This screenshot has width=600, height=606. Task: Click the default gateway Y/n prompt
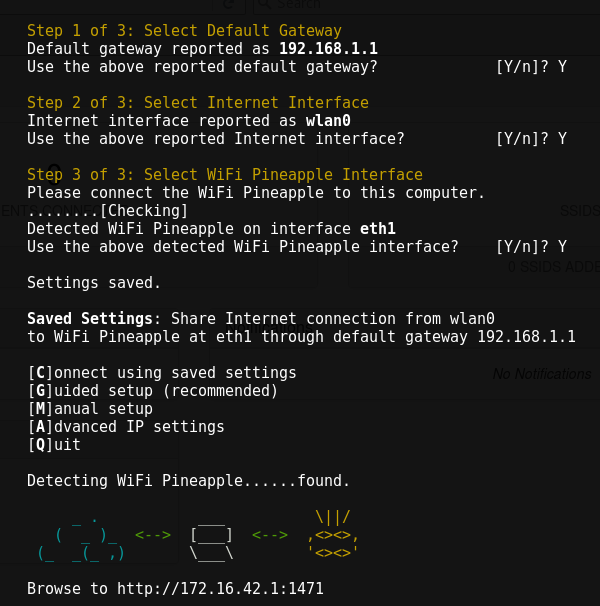[531, 67]
